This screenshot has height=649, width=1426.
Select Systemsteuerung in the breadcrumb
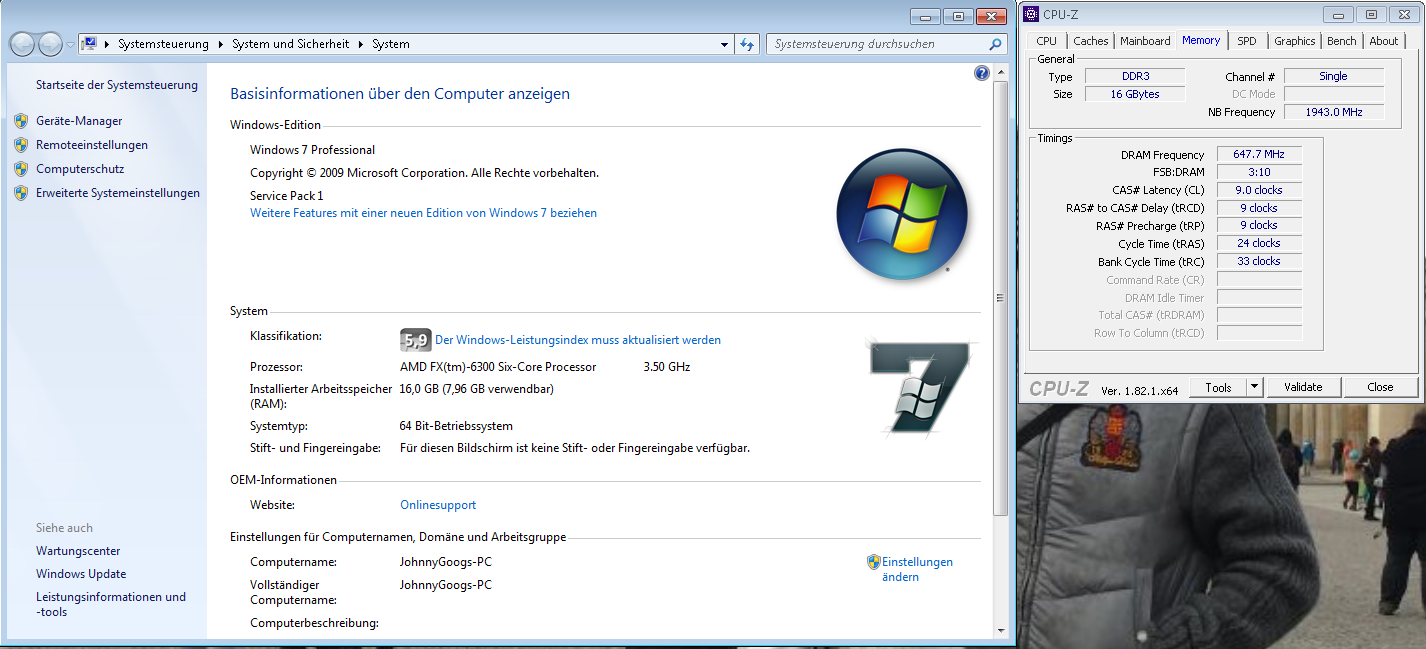[163, 44]
